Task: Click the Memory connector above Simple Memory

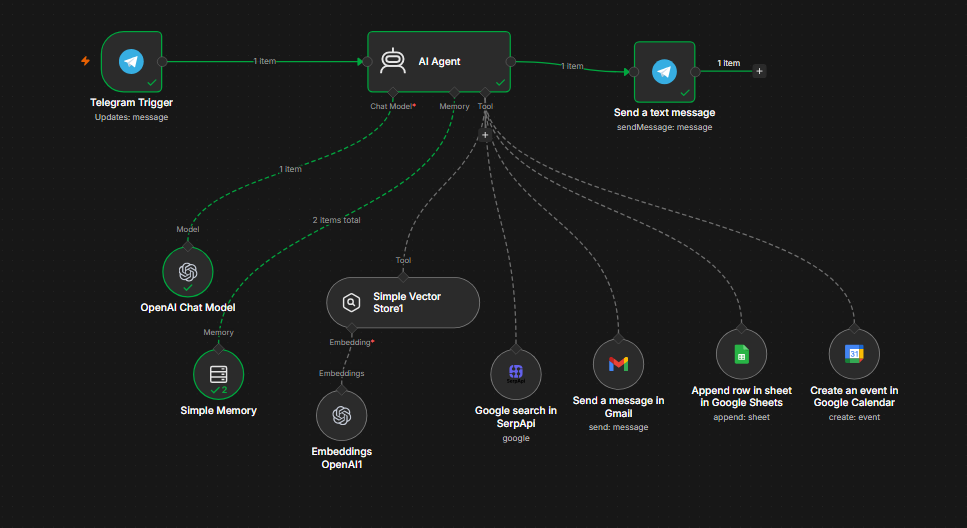Action: 218,349
